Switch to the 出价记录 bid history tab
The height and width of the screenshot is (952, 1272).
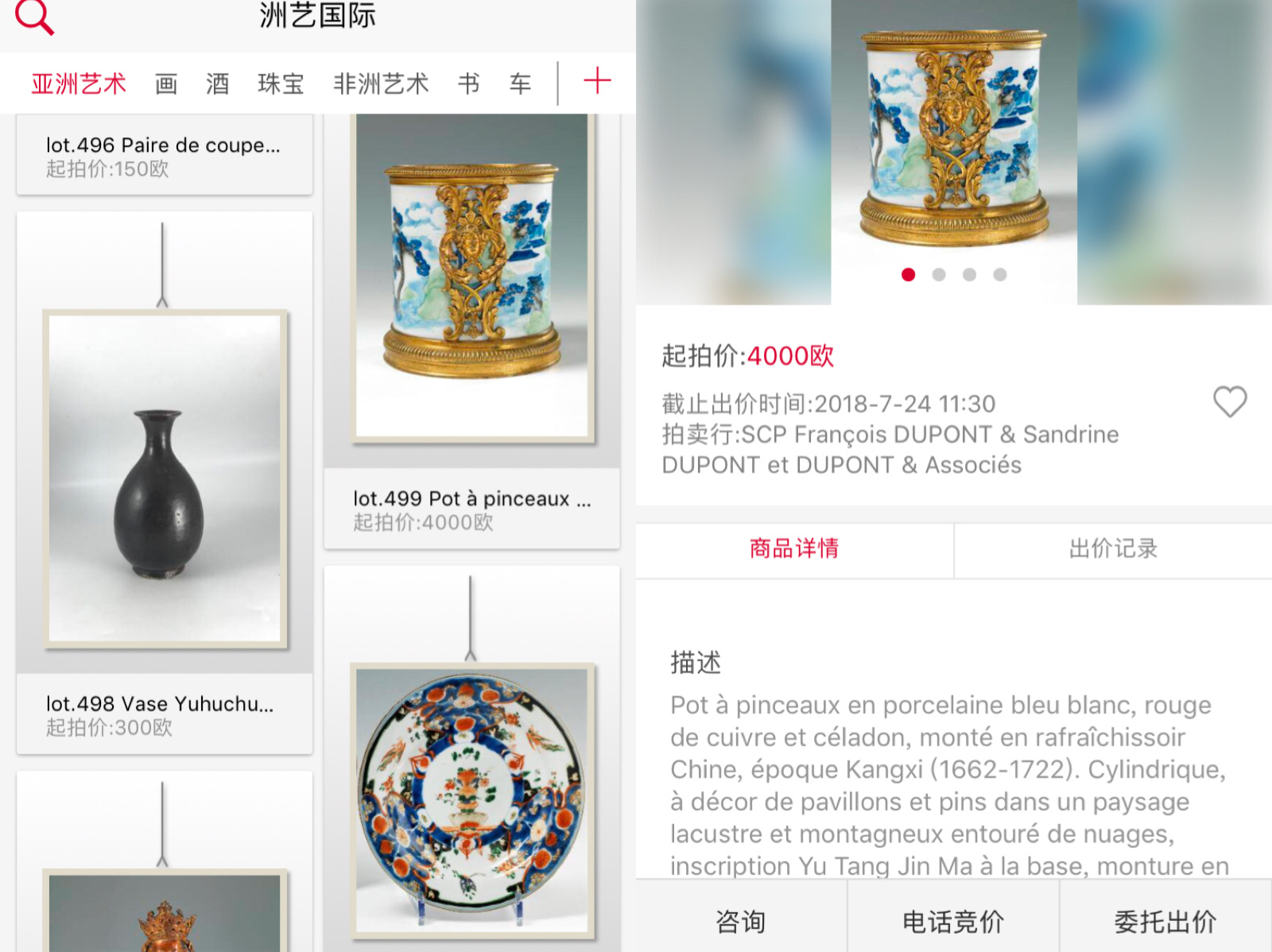click(x=1113, y=548)
